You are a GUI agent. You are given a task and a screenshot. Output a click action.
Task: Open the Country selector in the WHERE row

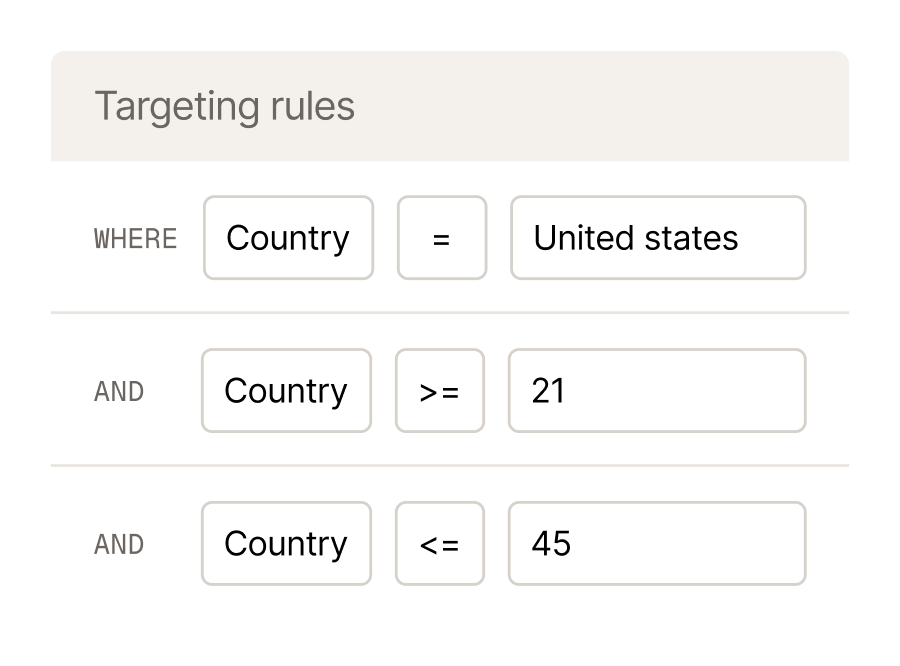[288, 238]
